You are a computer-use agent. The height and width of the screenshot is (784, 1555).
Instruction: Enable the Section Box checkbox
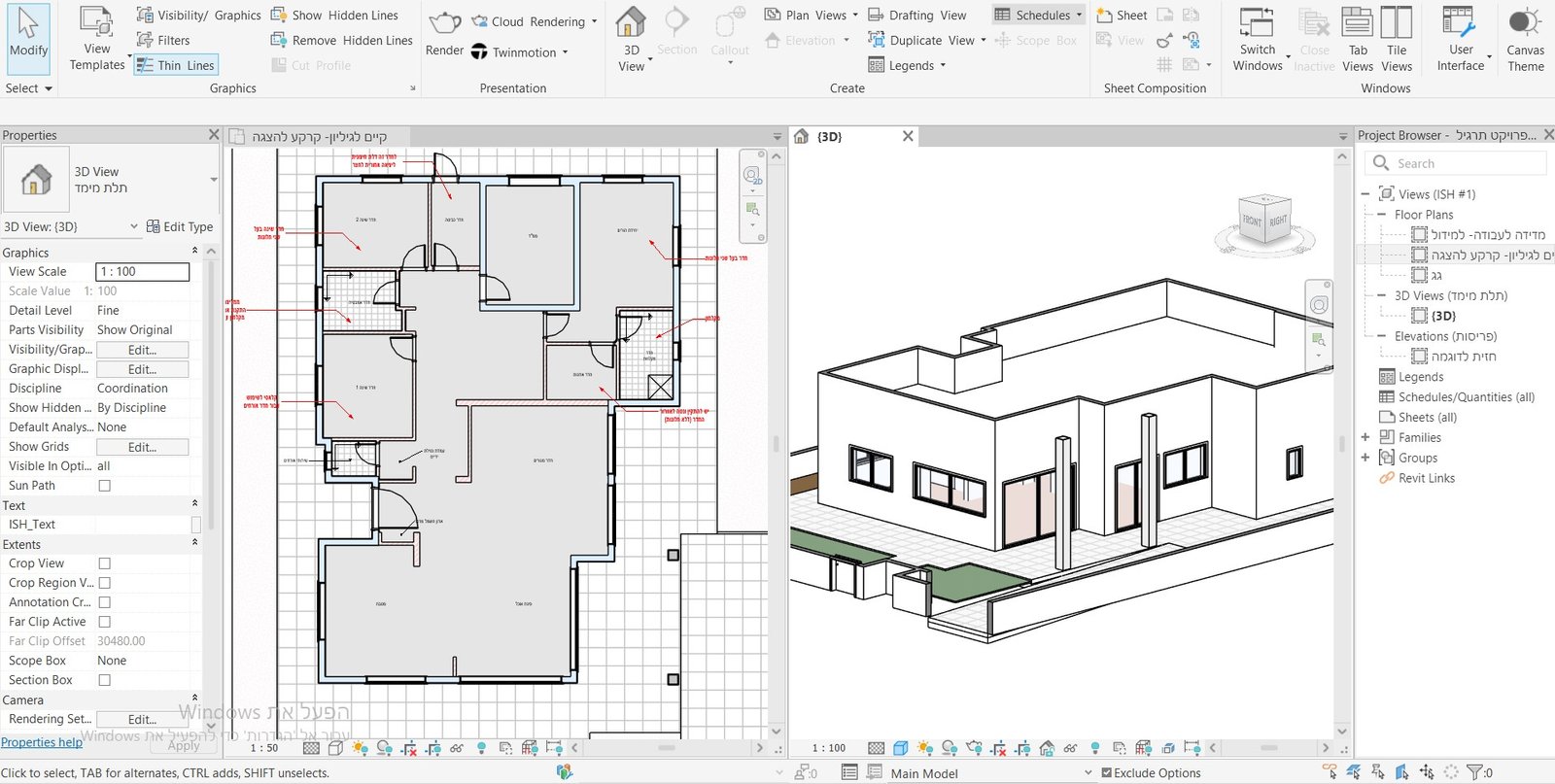[105, 680]
